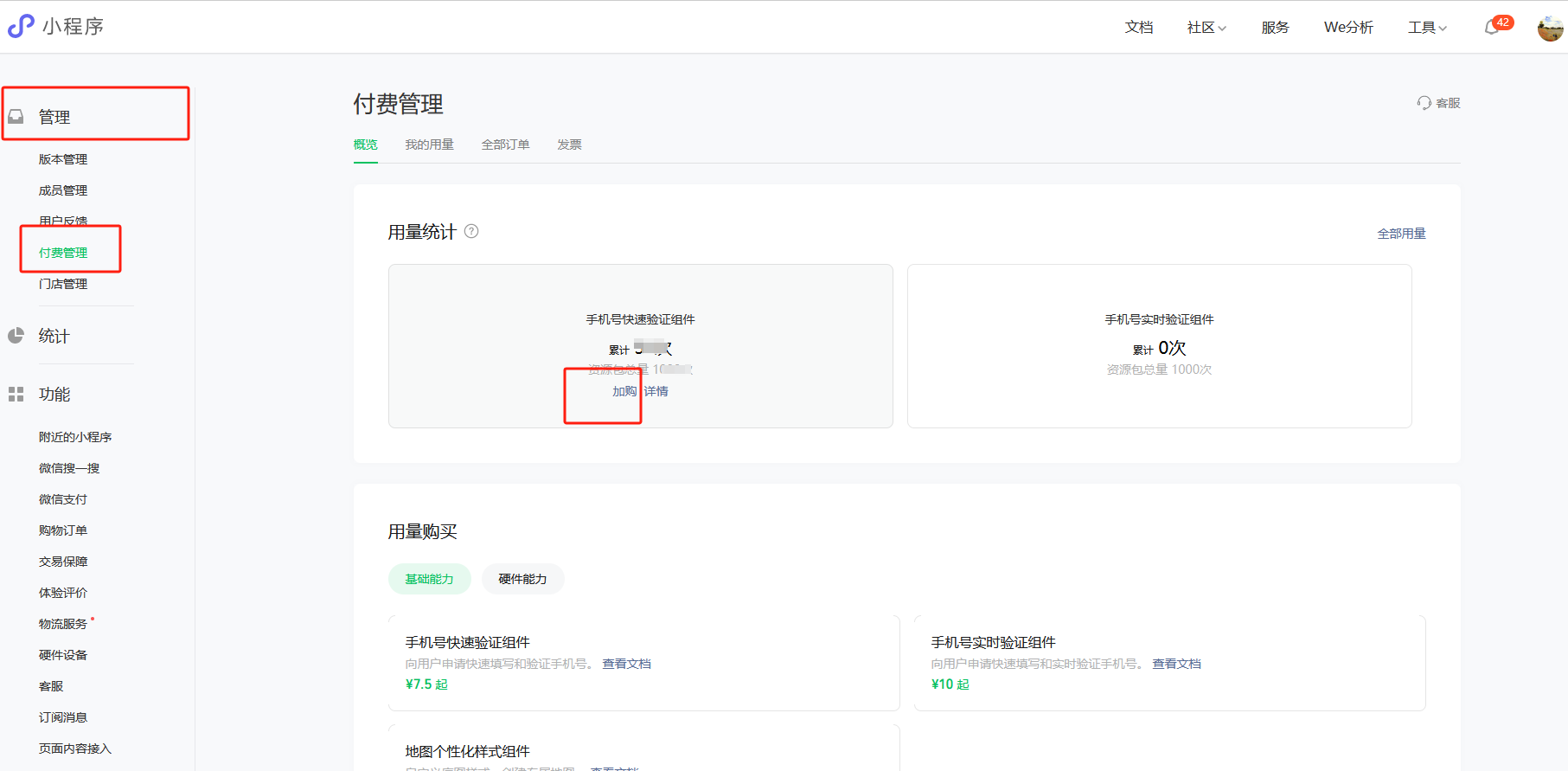Image resolution: width=1568 pixels, height=771 pixels.
Task: Open 体验评价 in the sidebar
Action: tap(63, 593)
